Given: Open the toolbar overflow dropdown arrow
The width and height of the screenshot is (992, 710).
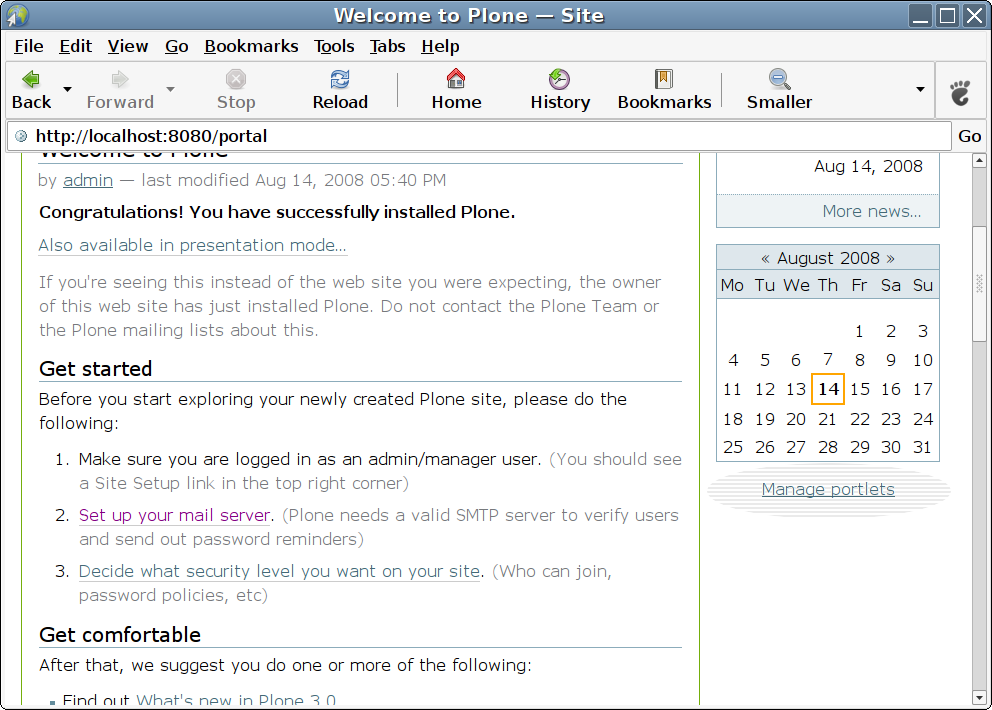Looking at the screenshot, I should [920, 89].
